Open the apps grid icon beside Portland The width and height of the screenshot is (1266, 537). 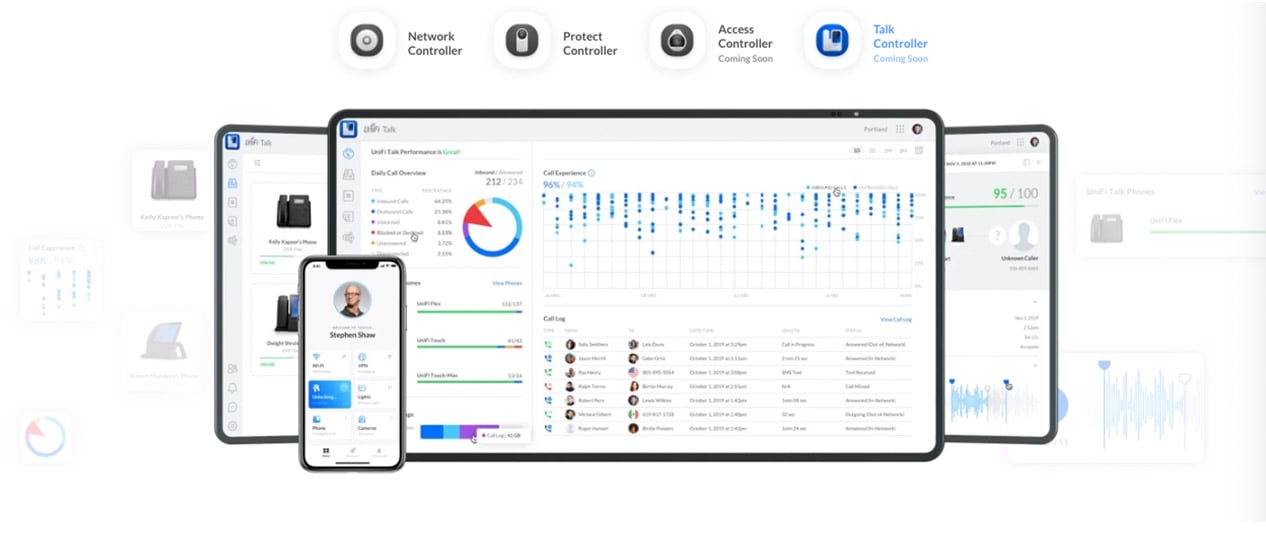(900, 129)
